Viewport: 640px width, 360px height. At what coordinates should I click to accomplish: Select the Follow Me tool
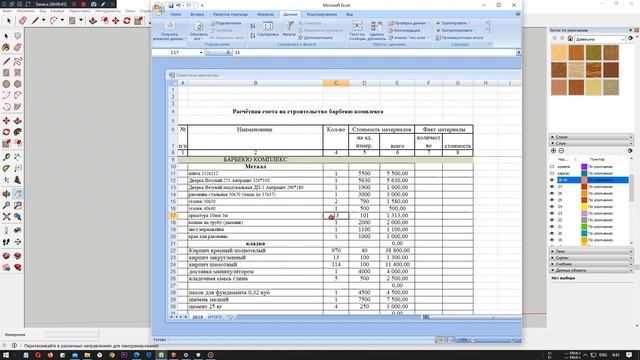click(18, 132)
